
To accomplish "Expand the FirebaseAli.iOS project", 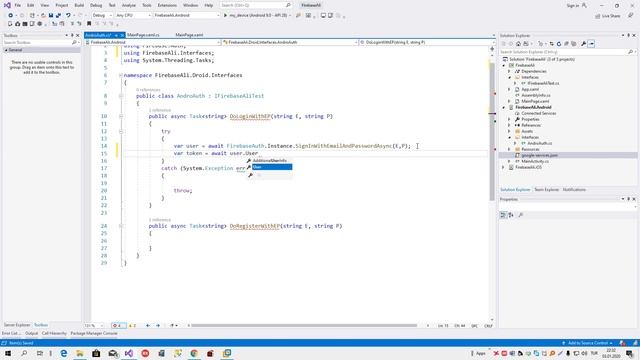I will click(x=504, y=167).
